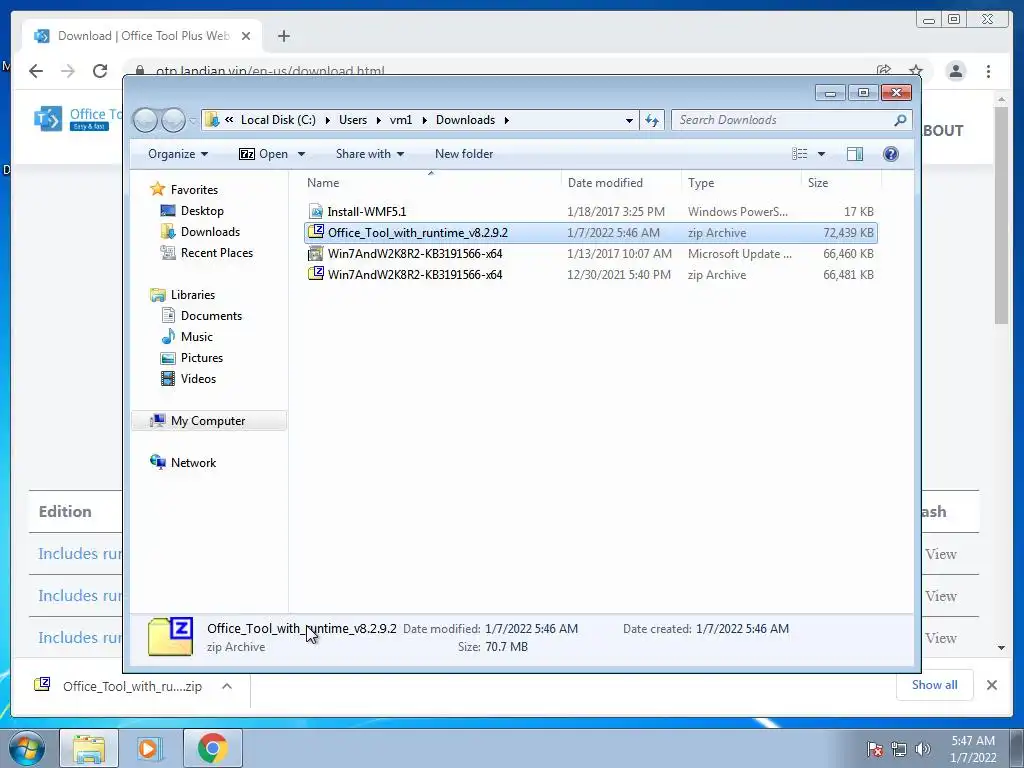Show the preview pane

coord(854,153)
